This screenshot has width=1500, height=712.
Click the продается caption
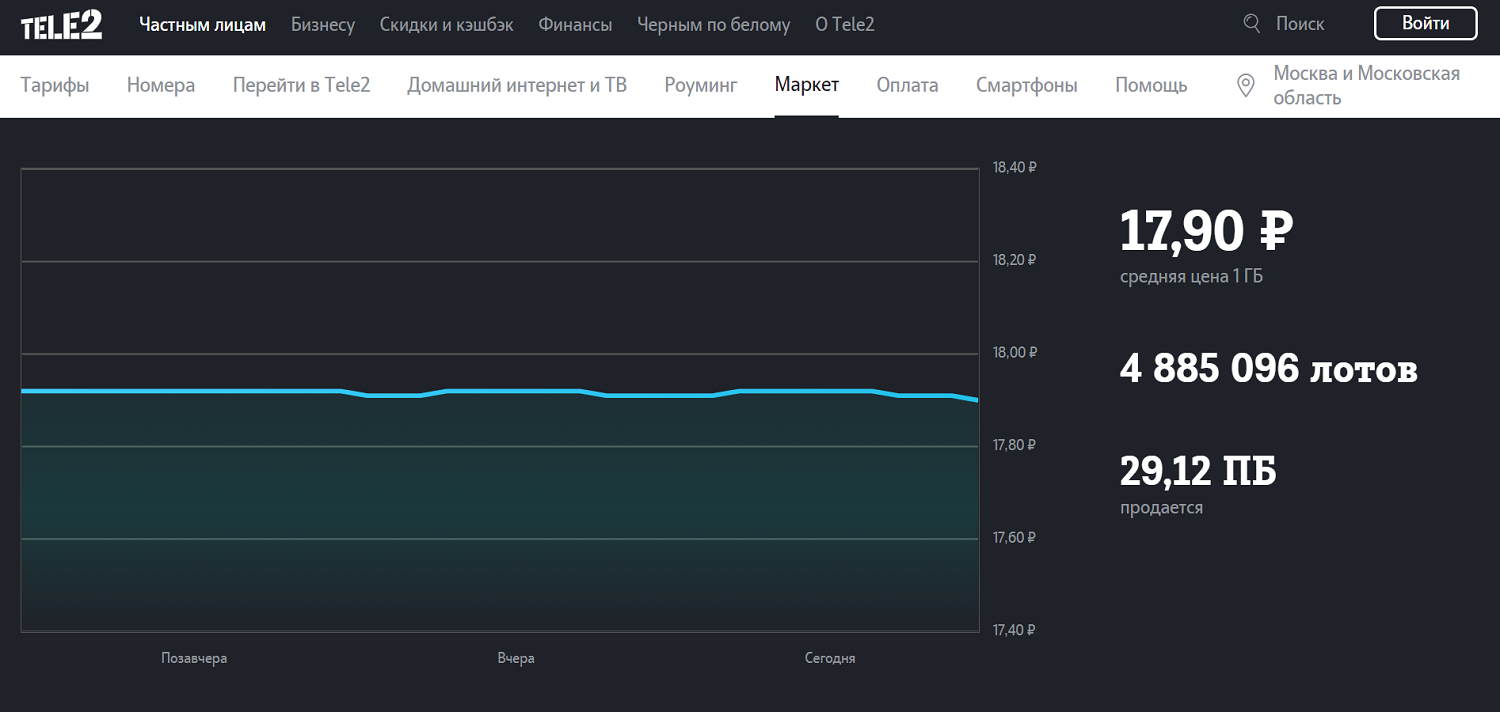(1161, 508)
